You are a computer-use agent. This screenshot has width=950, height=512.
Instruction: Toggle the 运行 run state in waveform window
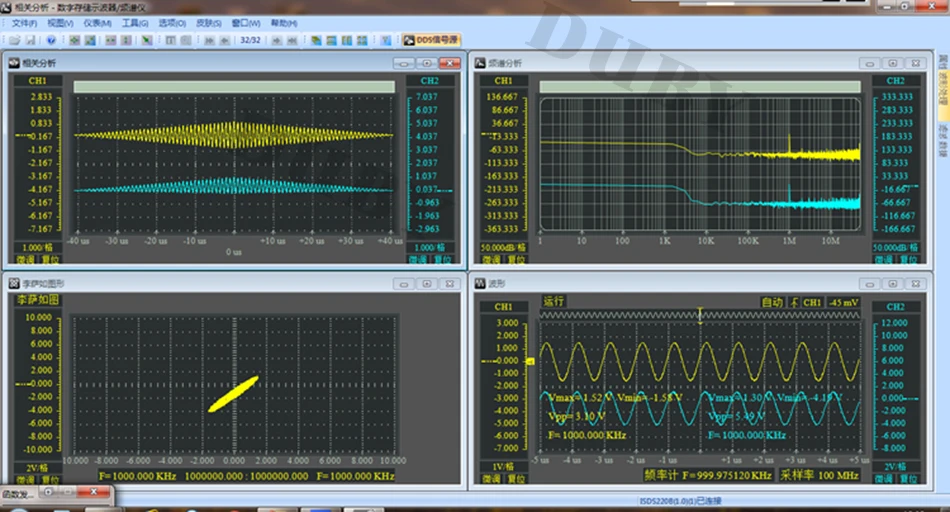click(x=553, y=301)
